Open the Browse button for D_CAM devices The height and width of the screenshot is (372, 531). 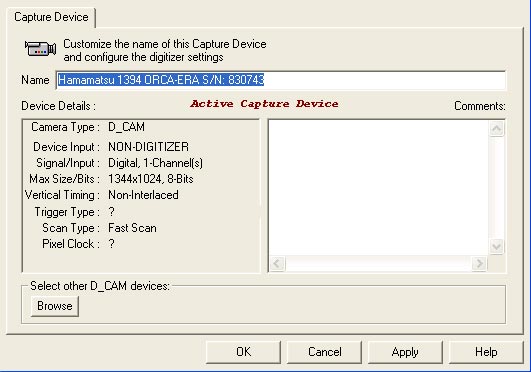tap(55, 306)
